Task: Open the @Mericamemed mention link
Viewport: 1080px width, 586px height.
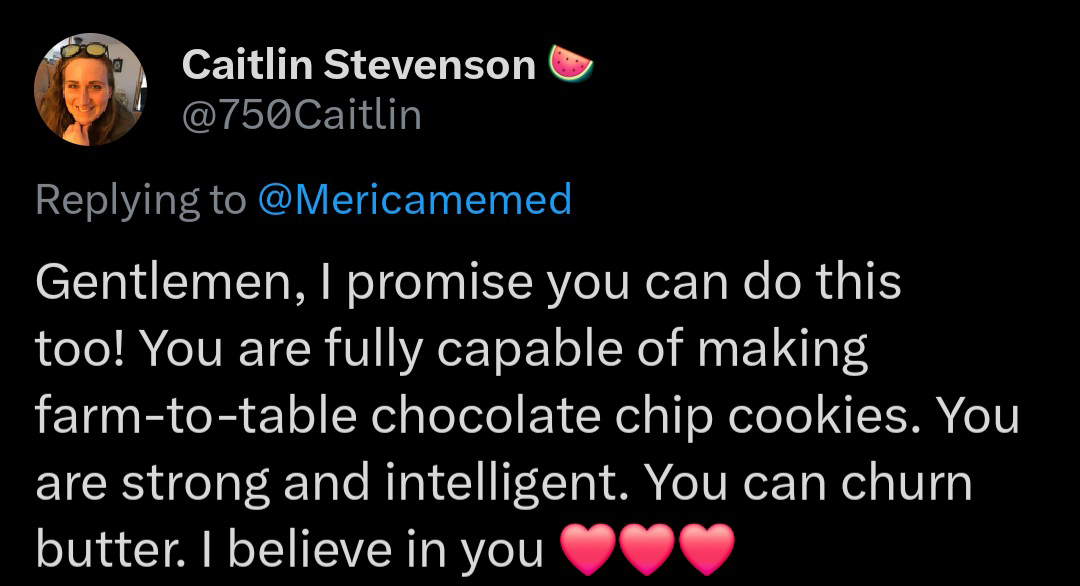Action: tap(414, 200)
